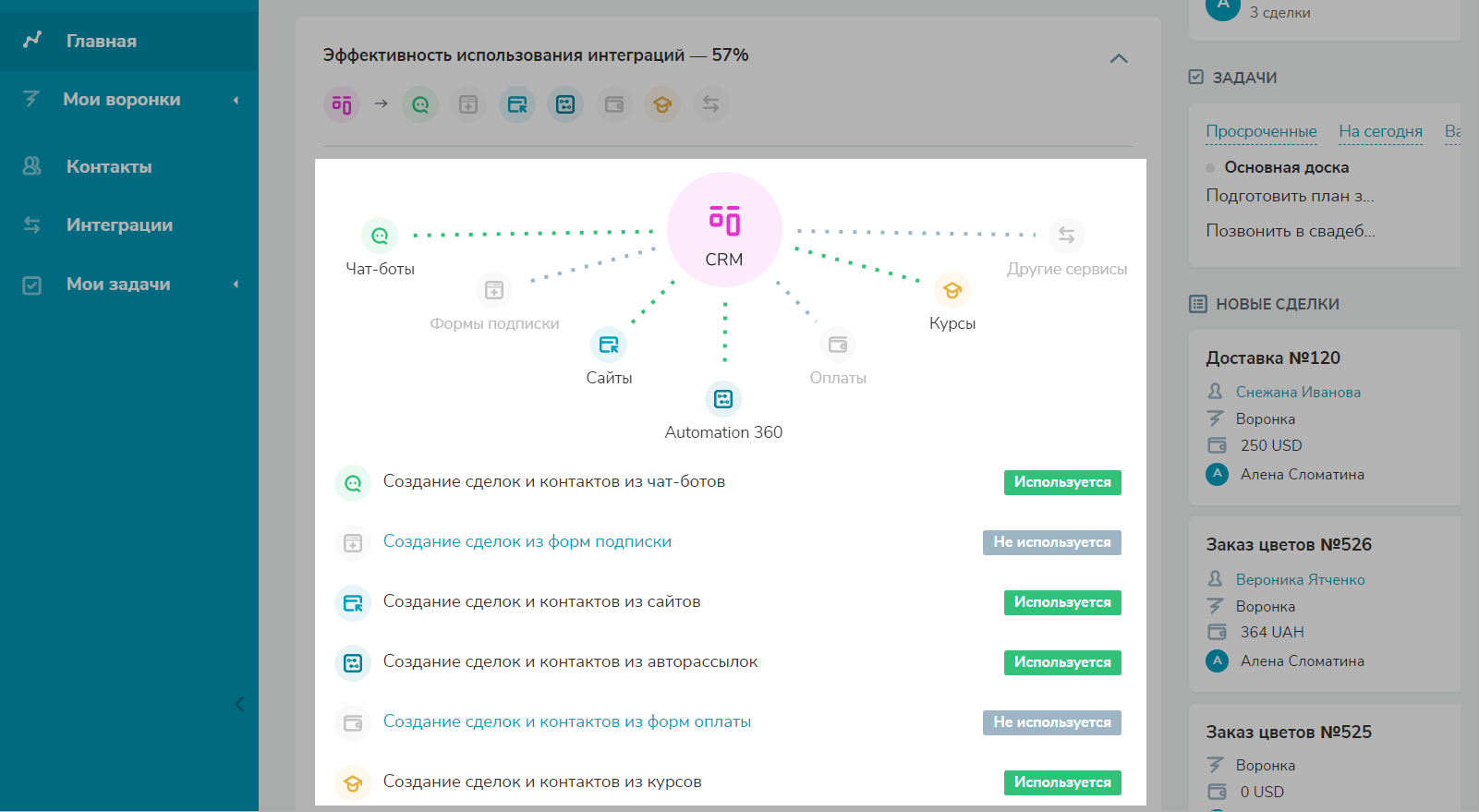The height and width of the screenshot is (812, 1479).
Task: Click the Курсы icon in diagram
Action: pyautogui.click(x=952, y=290)
